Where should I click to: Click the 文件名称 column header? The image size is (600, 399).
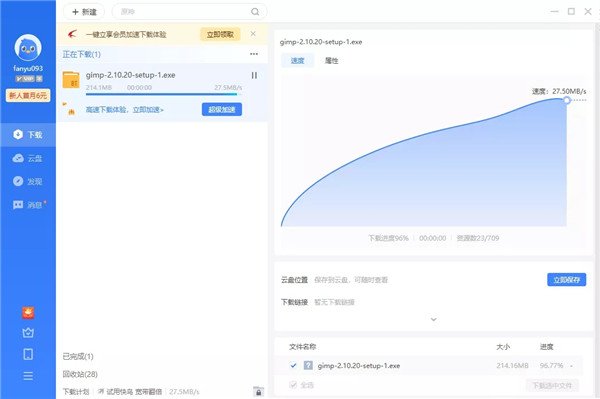click(x=302, y=347)
